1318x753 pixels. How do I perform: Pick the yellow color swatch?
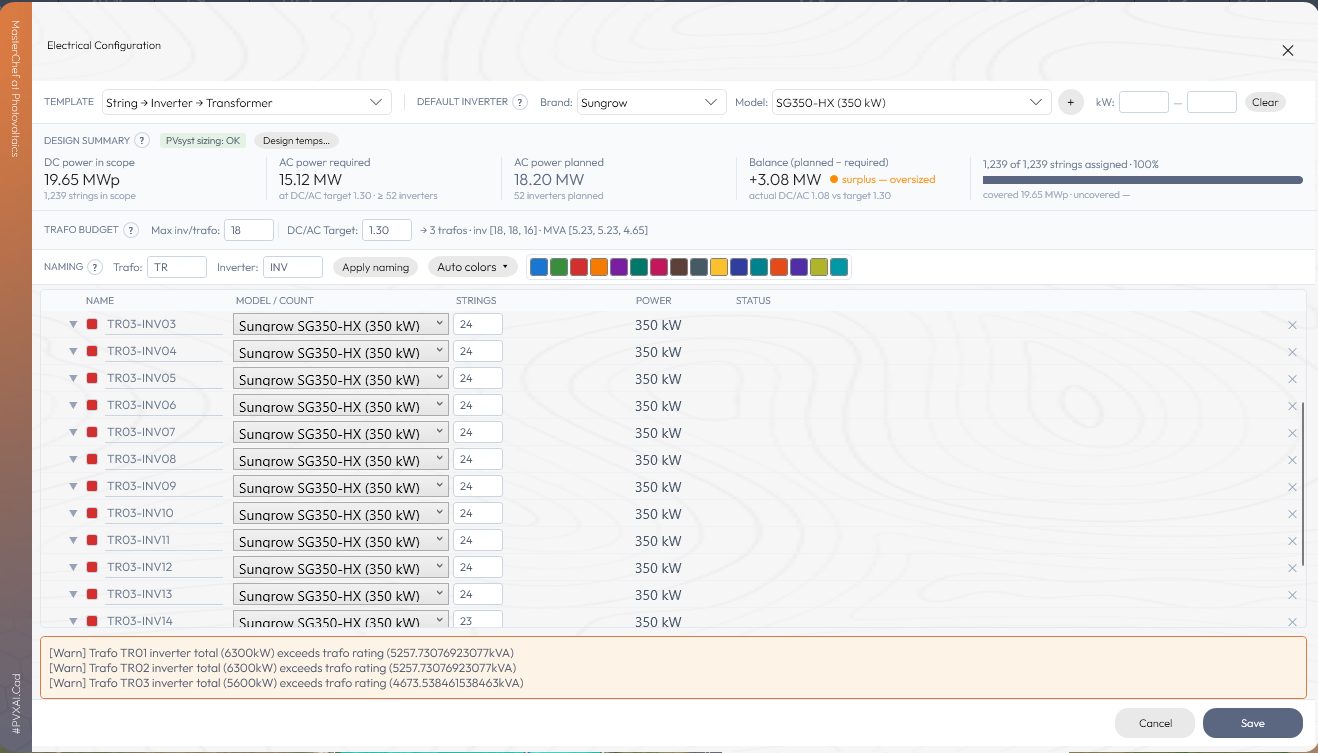719,267
